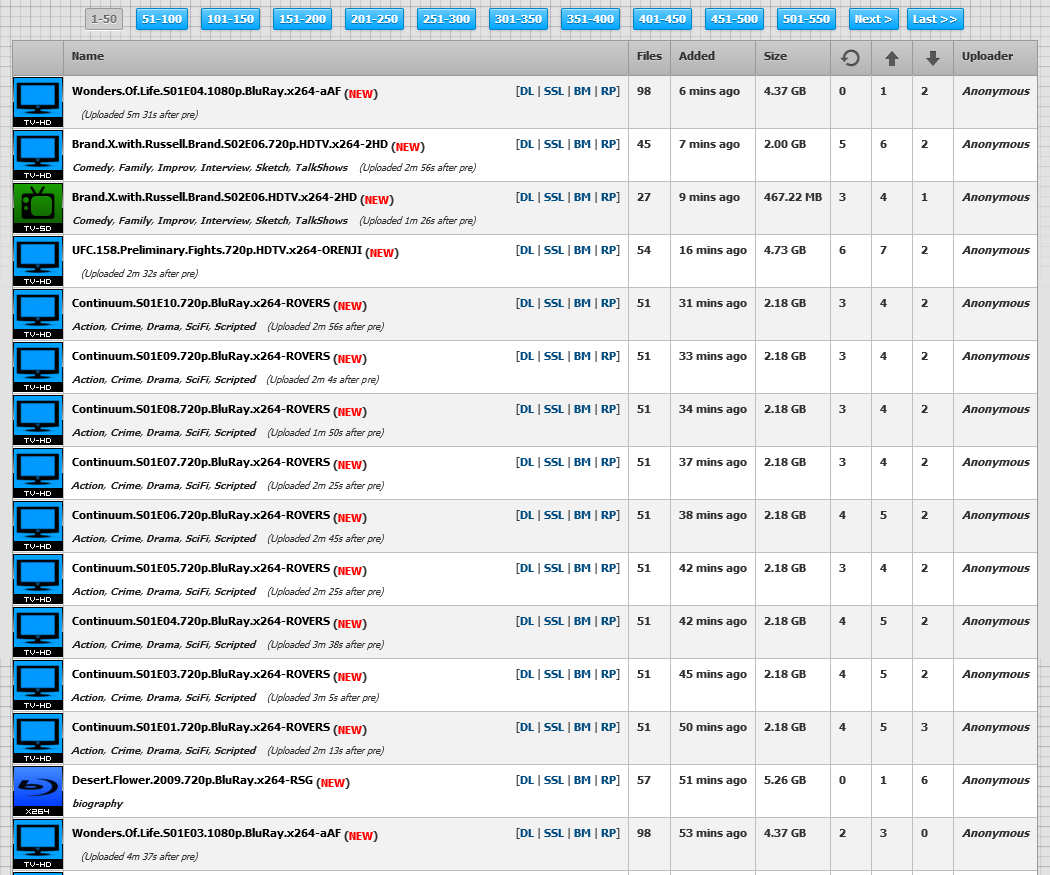
Task: Click SSL link for Brand.X S02E06.720p
Action: pyautogui.click(x=553, y=144)
